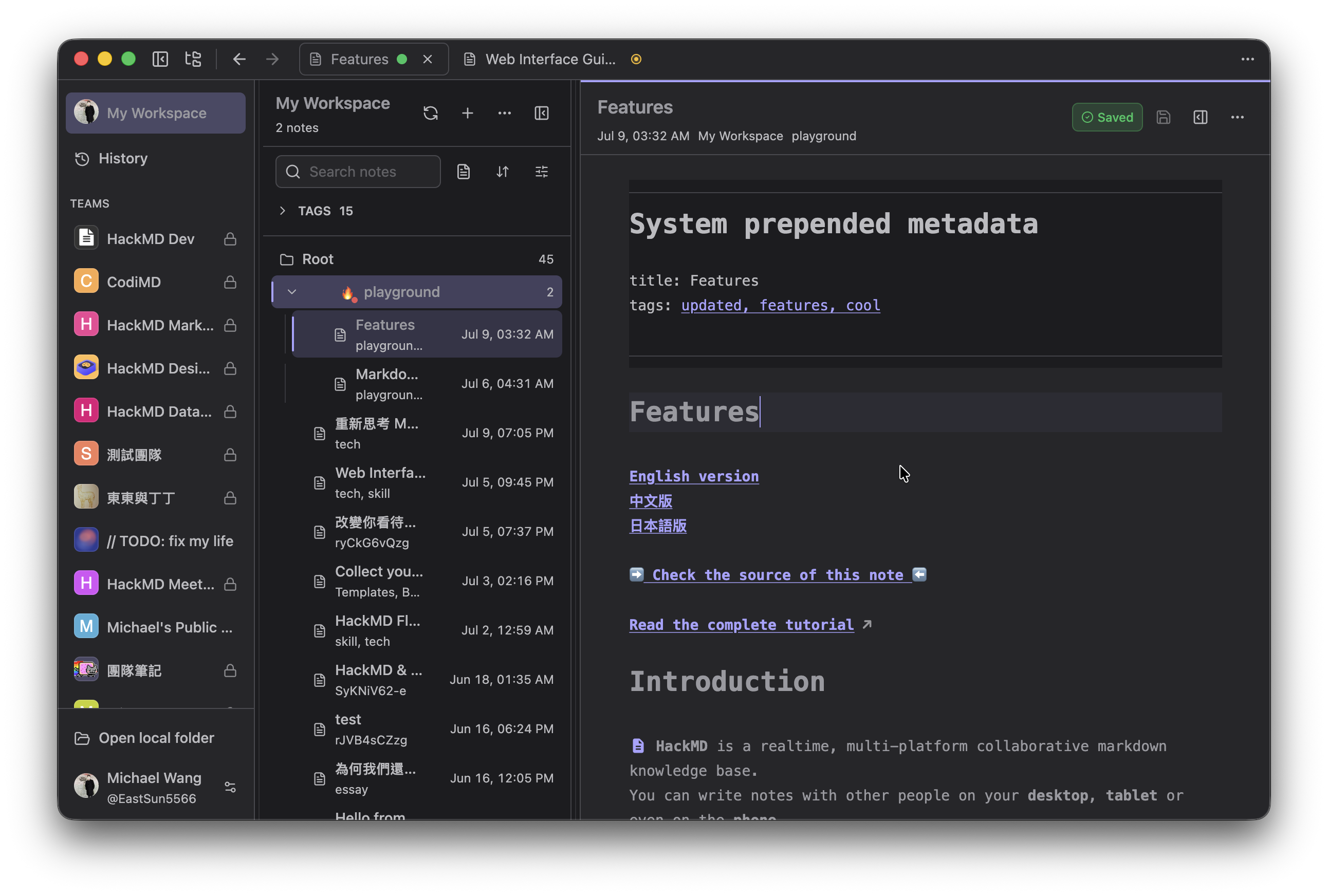Image resolution: width=1328 pixels, height=896 pixels.
Task: Click the Search notes field
Action: 358,171
